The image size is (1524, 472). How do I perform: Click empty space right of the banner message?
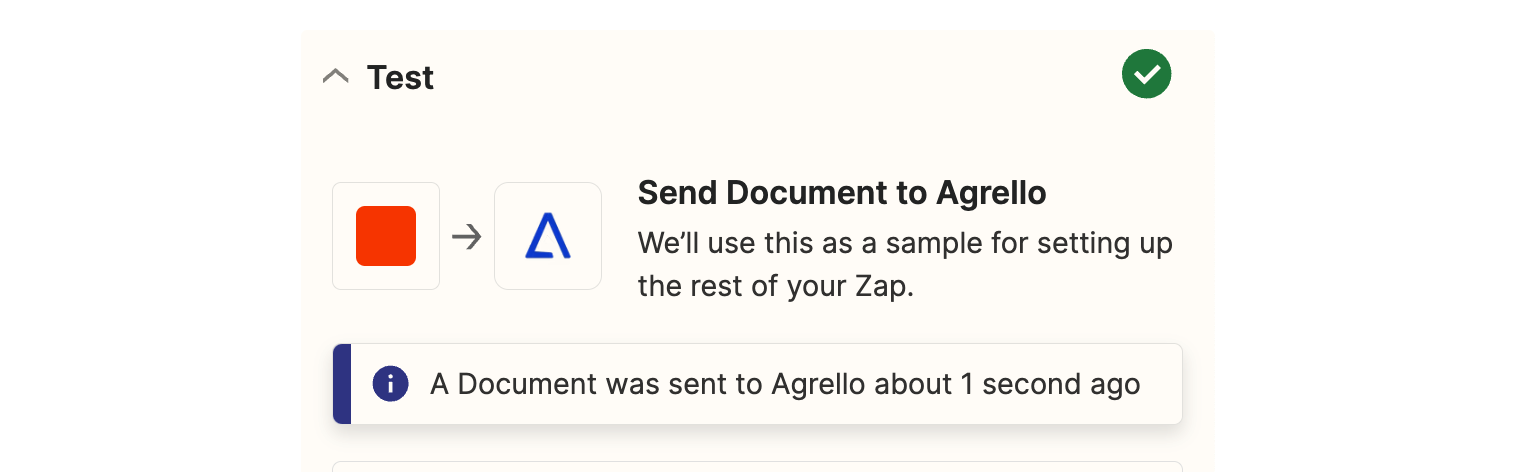[1160, 384]
